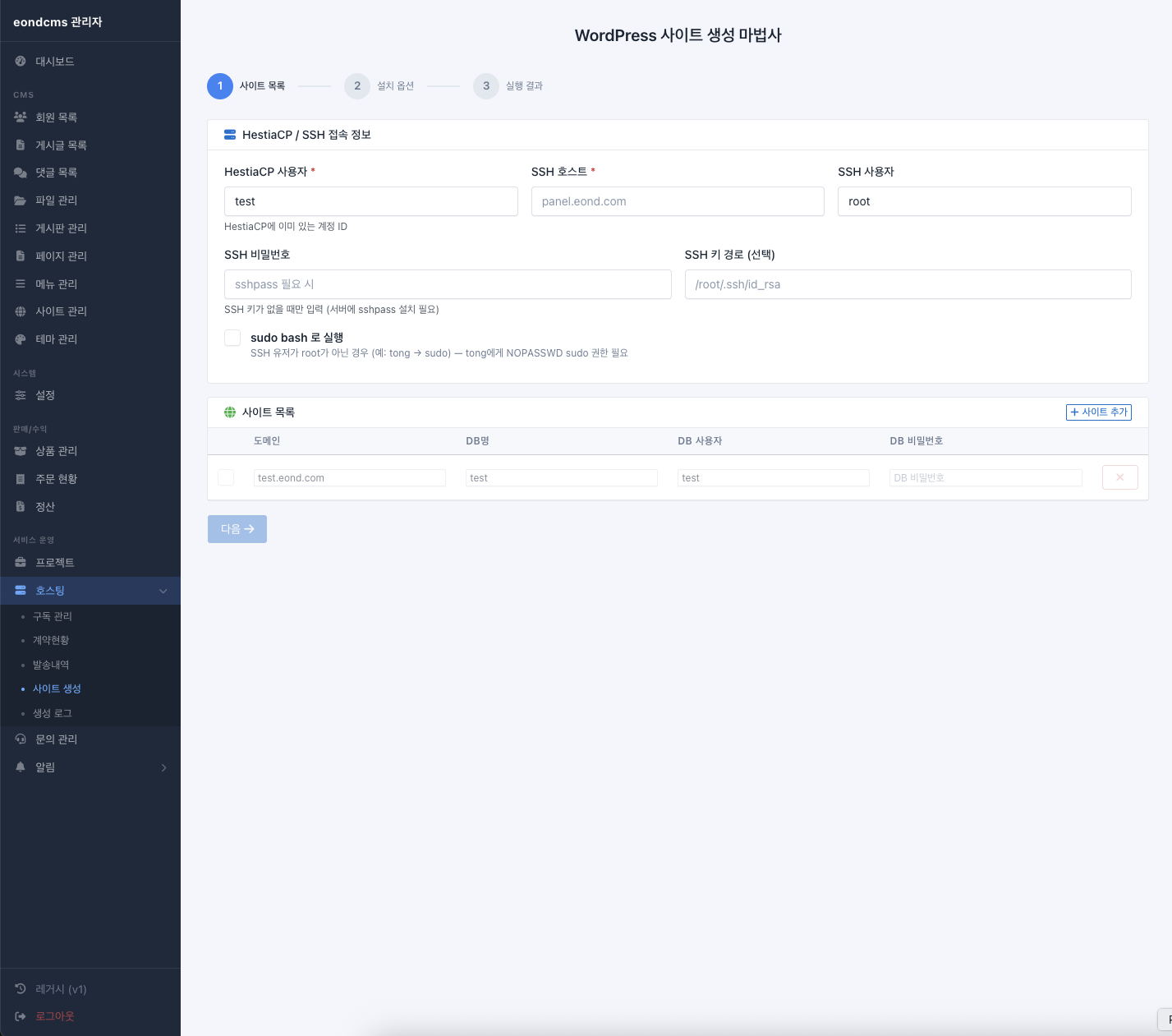Go to step 2 설치 옵션
The image size is (1172, 1036).
pos(357,86)
